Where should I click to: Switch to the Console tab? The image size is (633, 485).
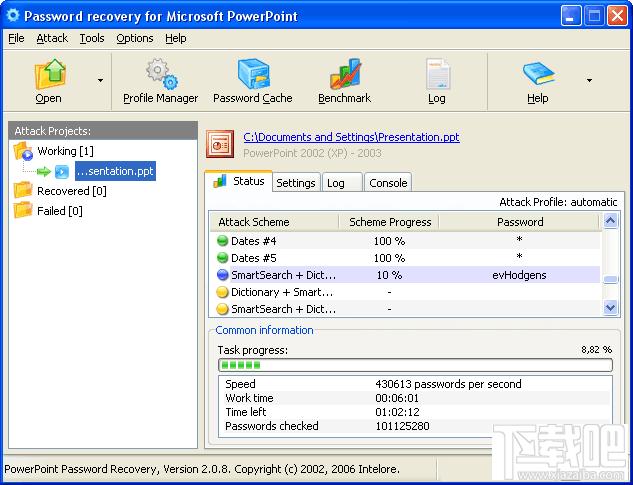click(x=388, y=183)
